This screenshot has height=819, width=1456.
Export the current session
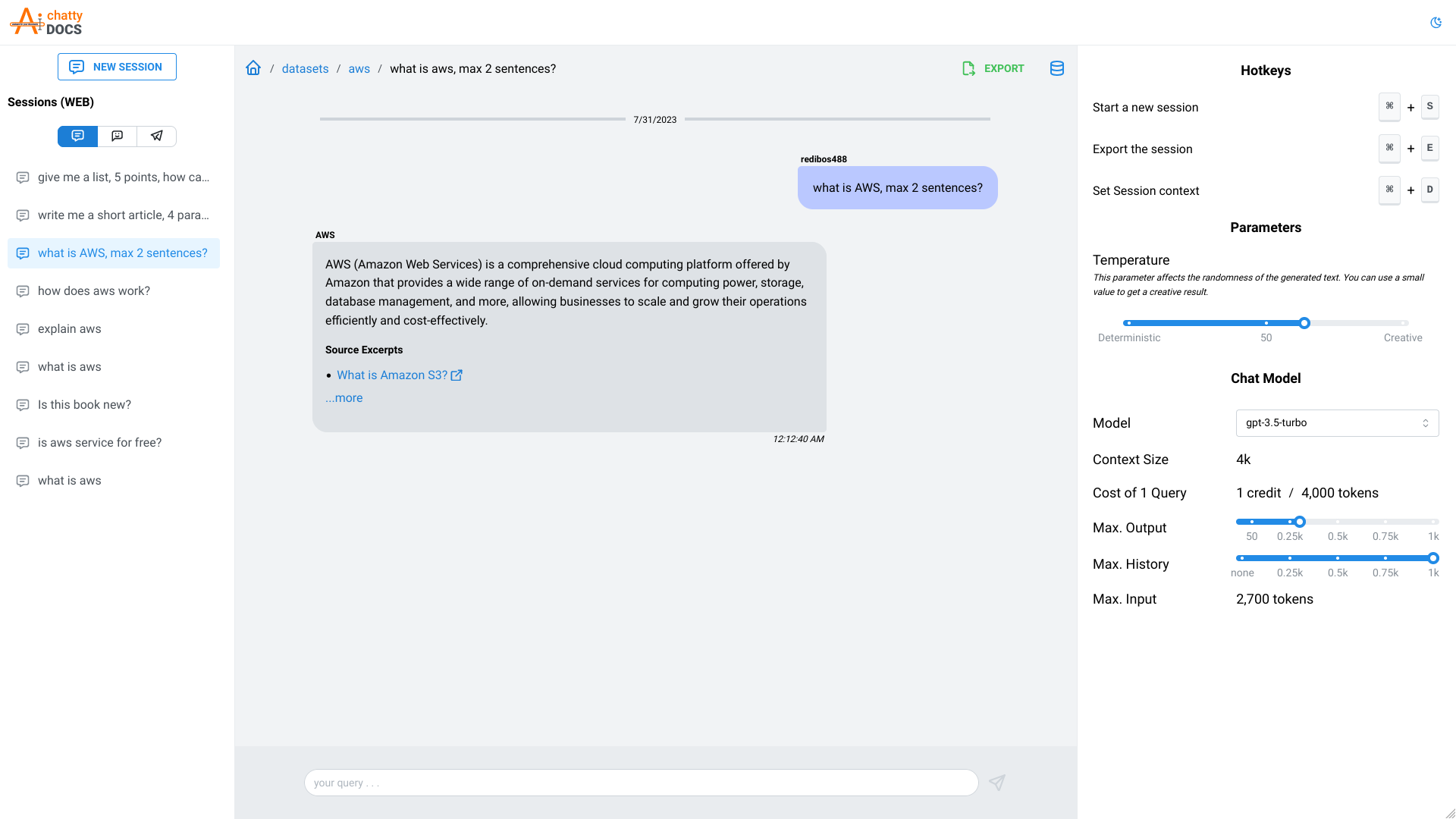click(993, 68)
